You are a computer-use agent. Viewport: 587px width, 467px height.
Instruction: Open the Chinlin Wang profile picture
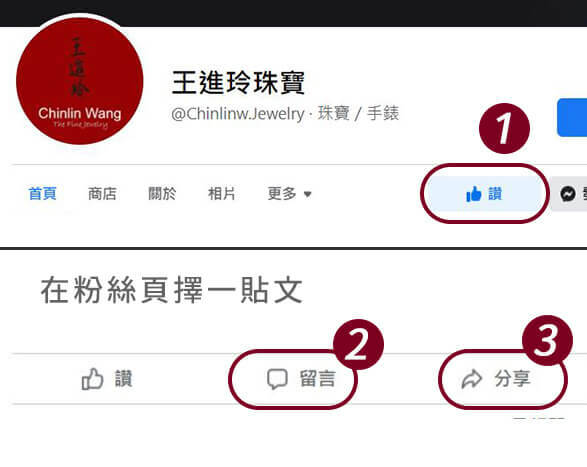pyautogui.click(x=80, y=81)
